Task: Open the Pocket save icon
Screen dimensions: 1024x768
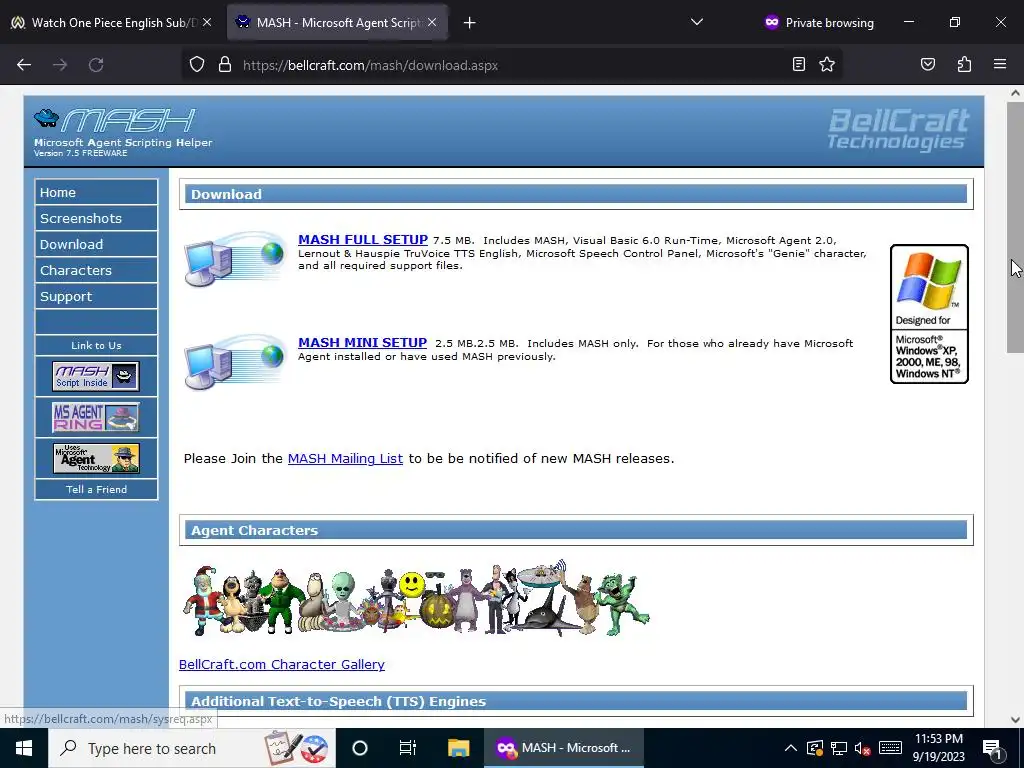Action: point(927,65)
